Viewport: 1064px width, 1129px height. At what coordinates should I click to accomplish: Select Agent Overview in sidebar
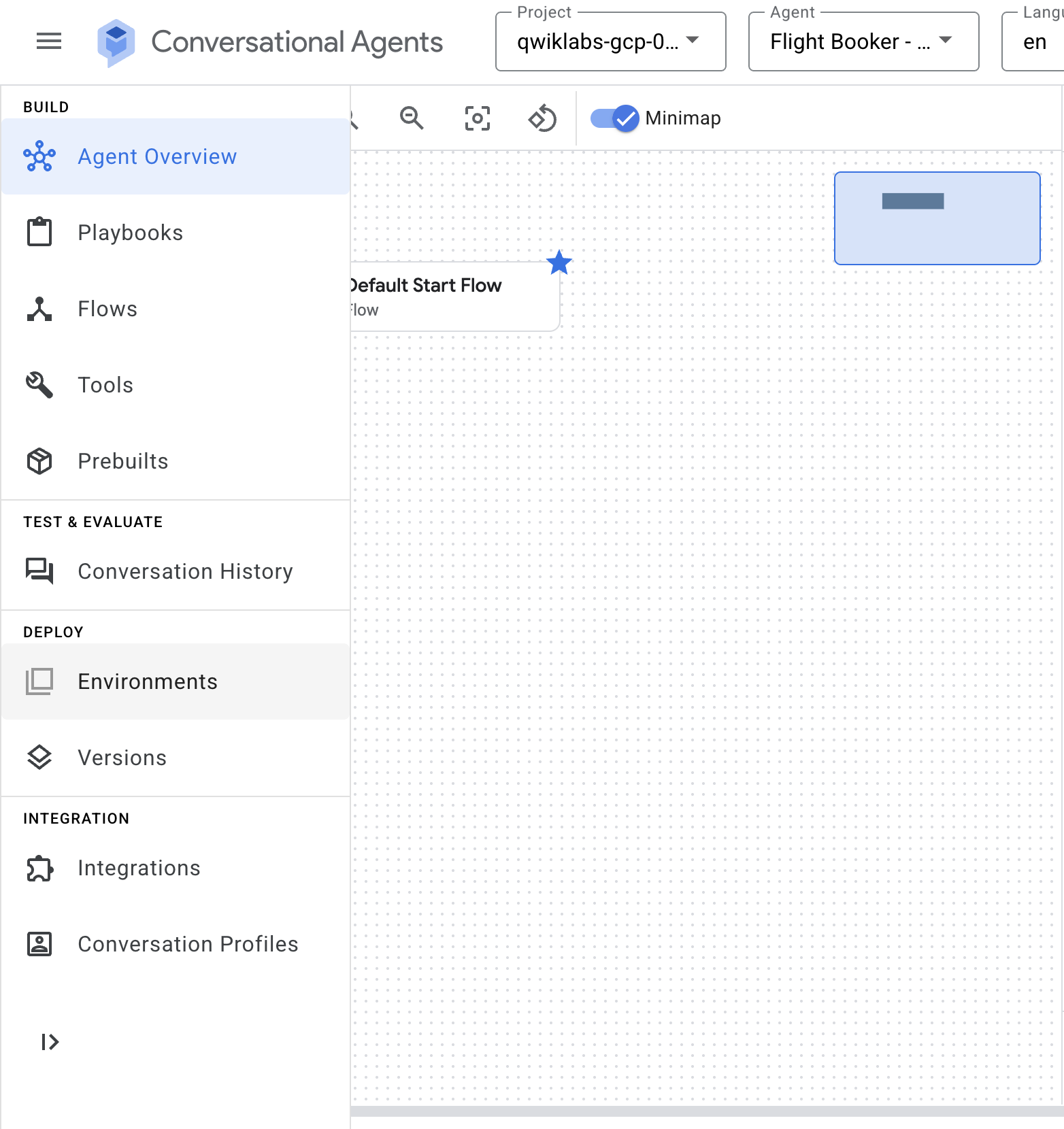(x=176, y=156)
